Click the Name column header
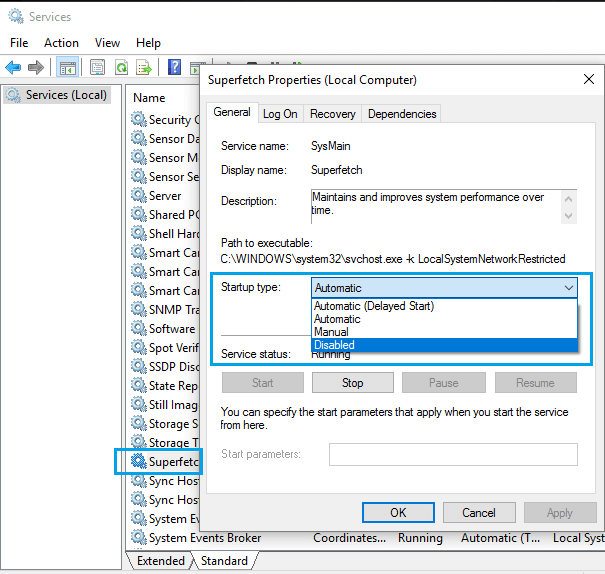Screen dimensions: 605x574 [149, 98]
